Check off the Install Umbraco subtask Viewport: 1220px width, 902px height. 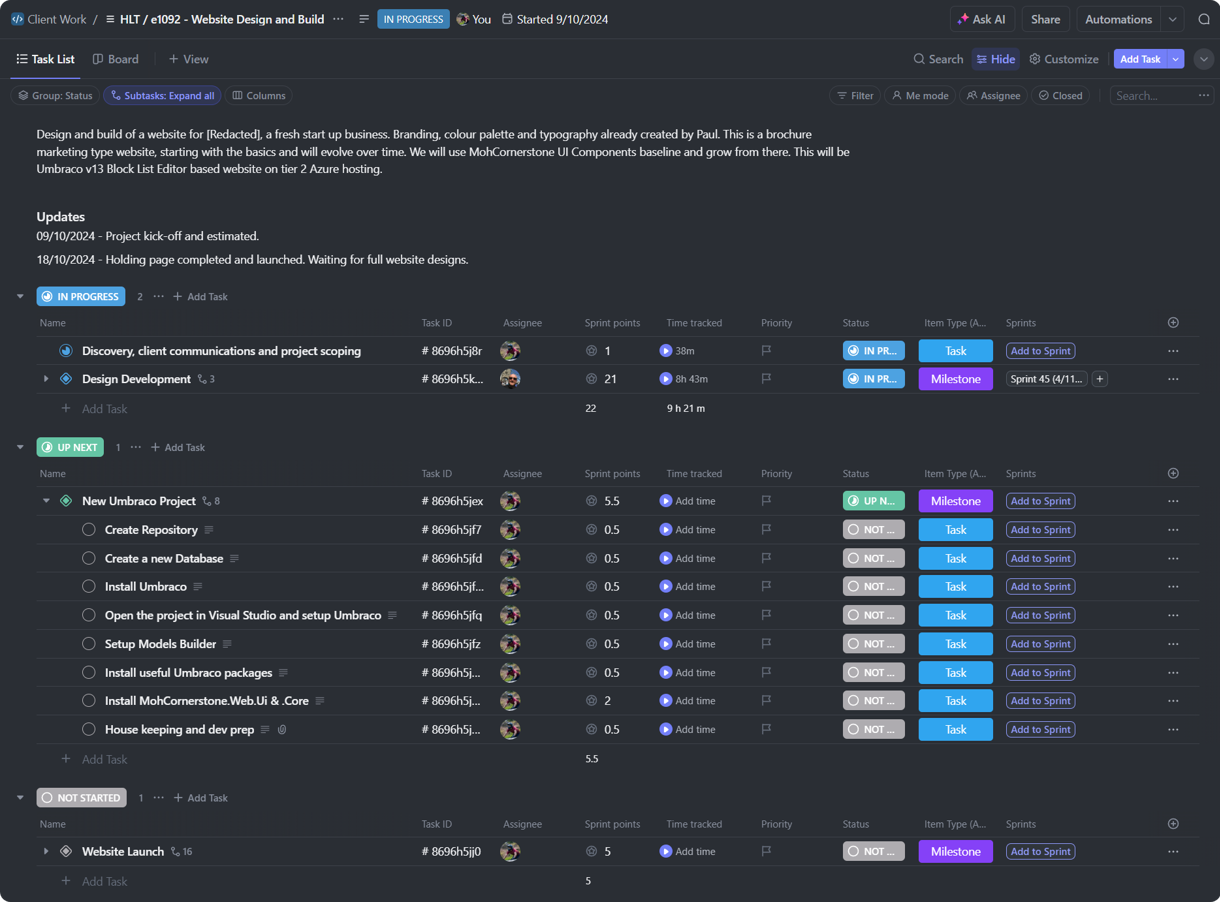[x=89, y=586]
